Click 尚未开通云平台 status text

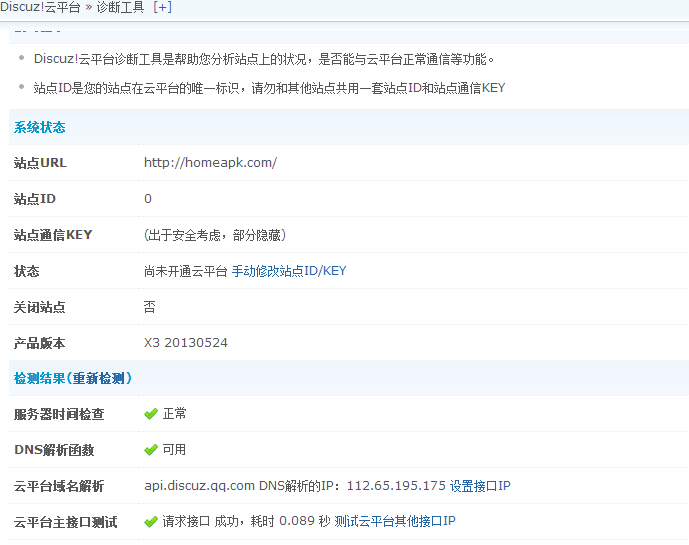185,271
